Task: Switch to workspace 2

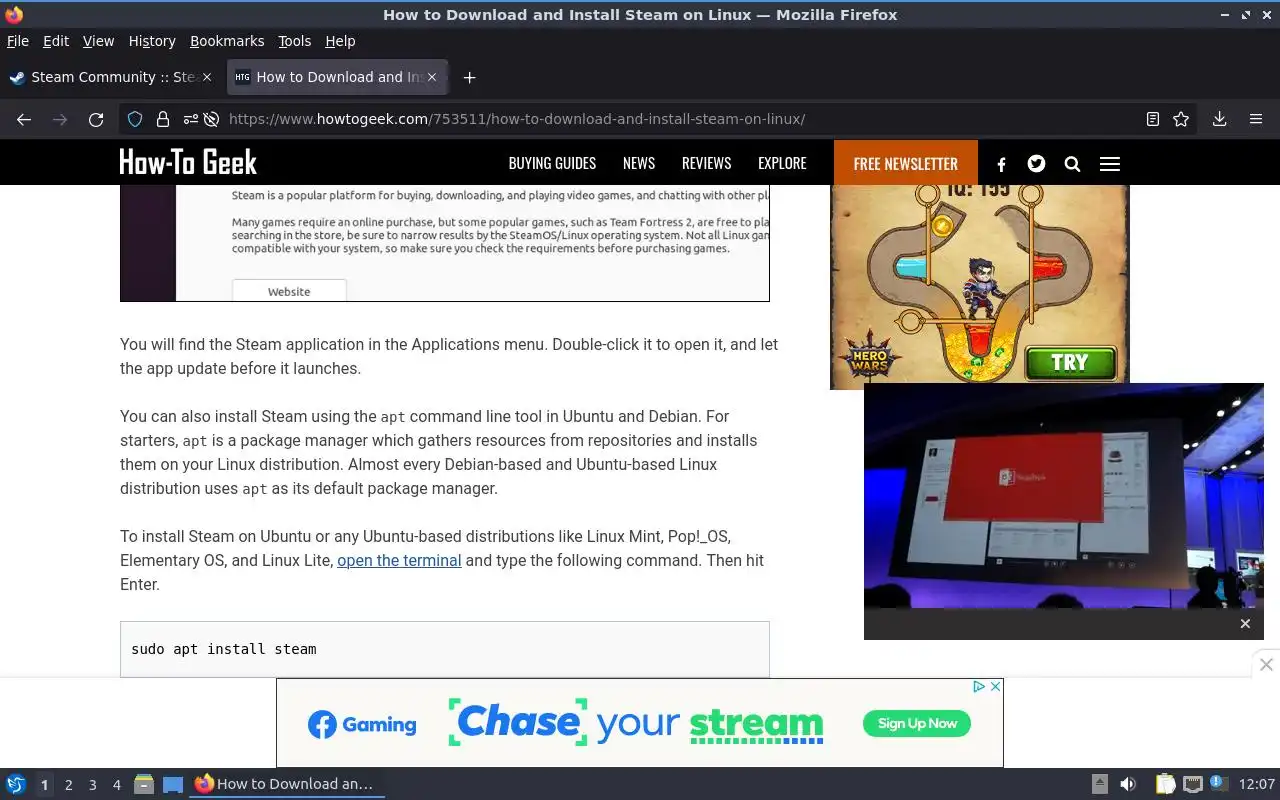Action: point(69,785)
